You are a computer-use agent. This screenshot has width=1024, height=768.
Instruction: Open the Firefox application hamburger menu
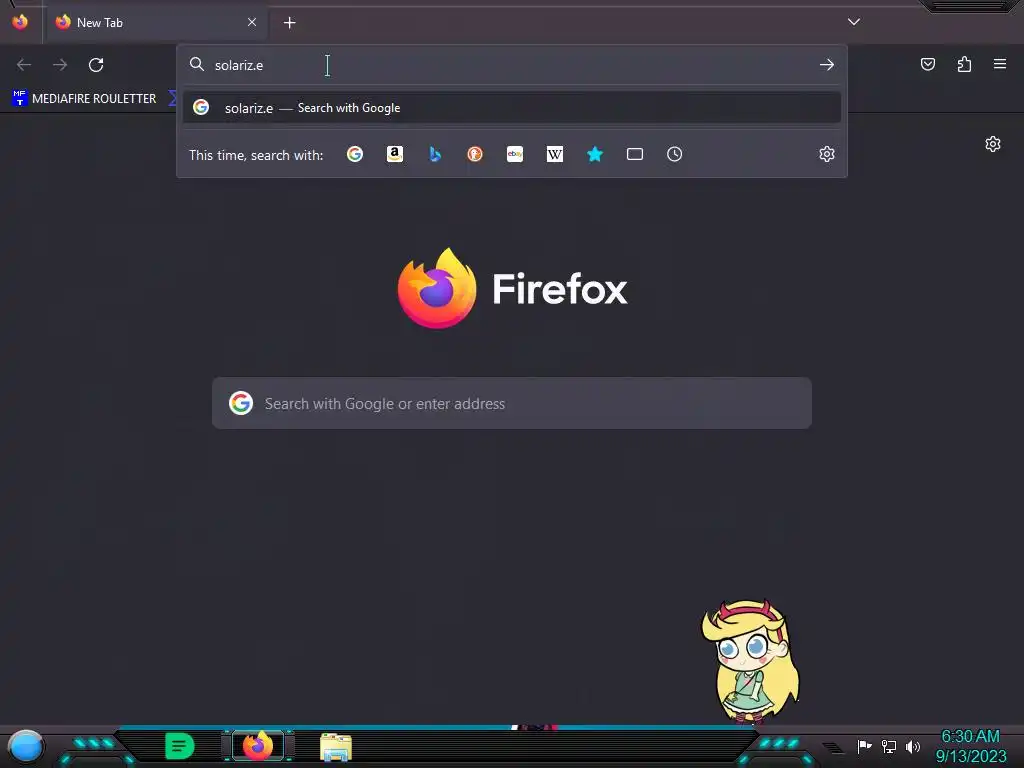(x=1000, y=64)
